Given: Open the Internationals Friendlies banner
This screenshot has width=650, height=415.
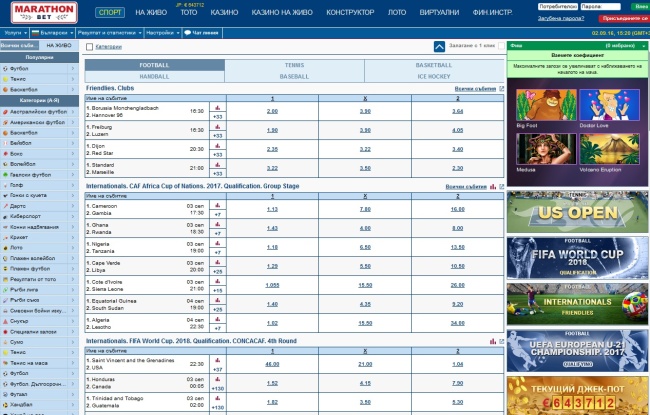Looking at the screenshot, I should pos(577,304).
